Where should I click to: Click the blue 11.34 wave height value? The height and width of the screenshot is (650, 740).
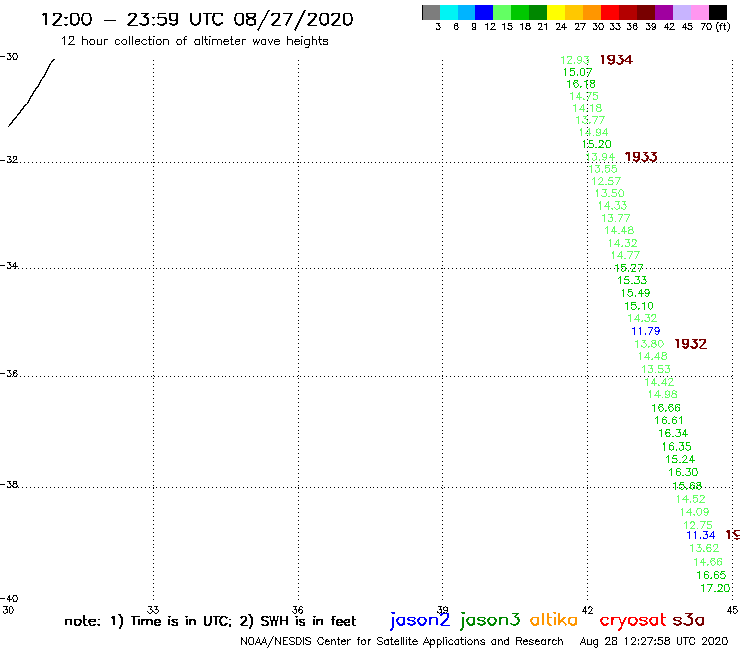click(x=701, y=535)
